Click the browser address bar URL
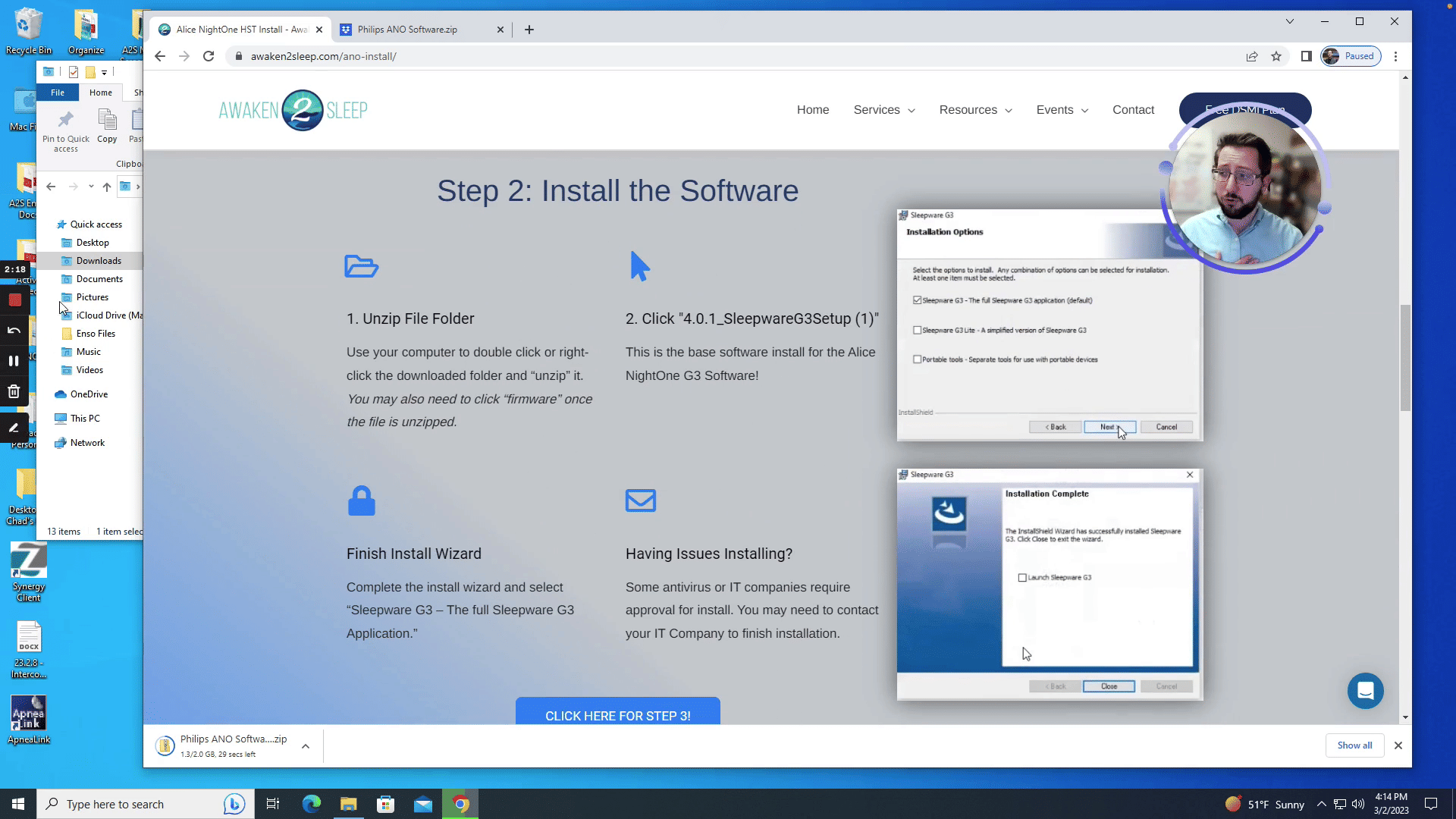Screen dimensions: 1456x819 click(x=324, y=56)
